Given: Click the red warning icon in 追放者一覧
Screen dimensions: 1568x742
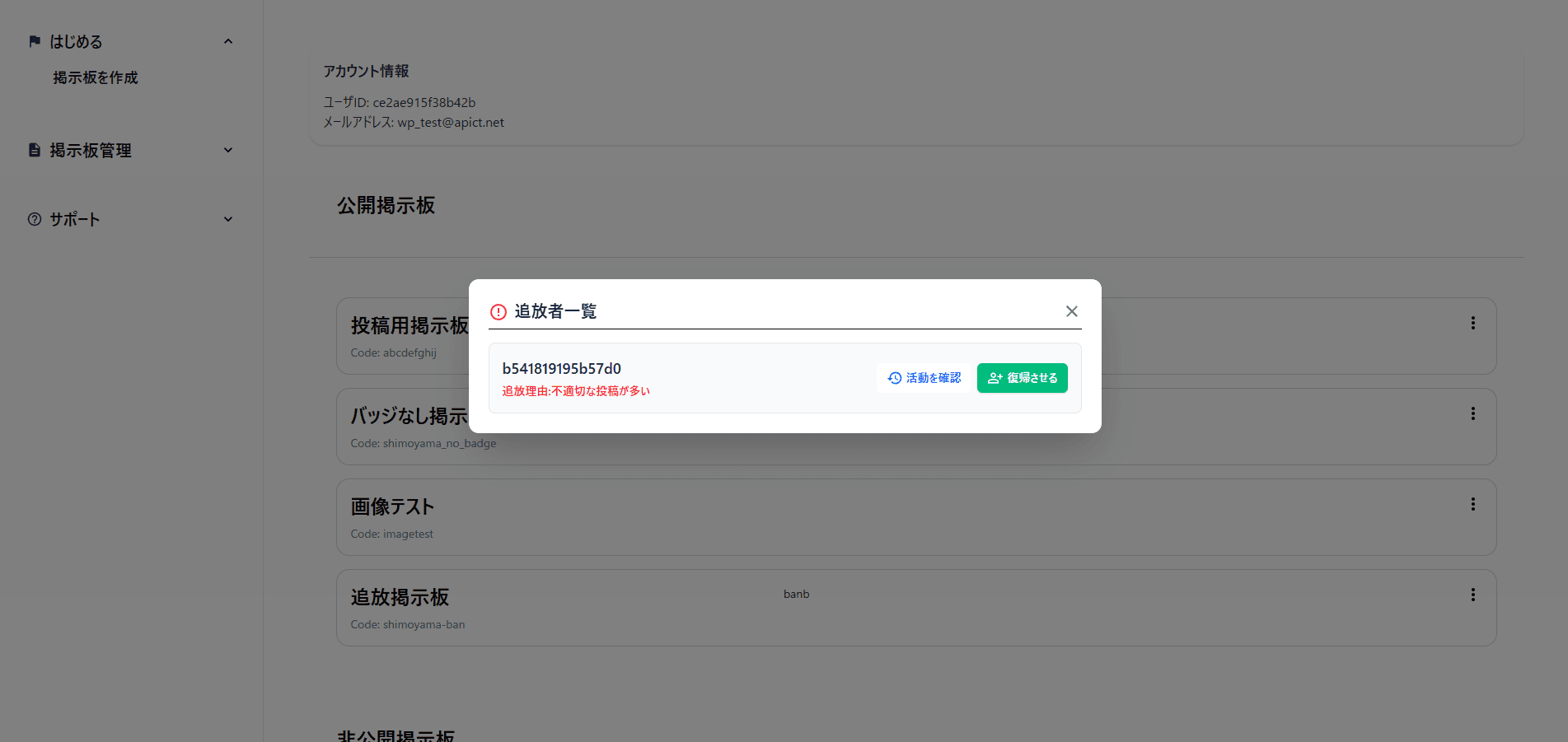Looking at the screenshot, I should click(x=498, y=312).
